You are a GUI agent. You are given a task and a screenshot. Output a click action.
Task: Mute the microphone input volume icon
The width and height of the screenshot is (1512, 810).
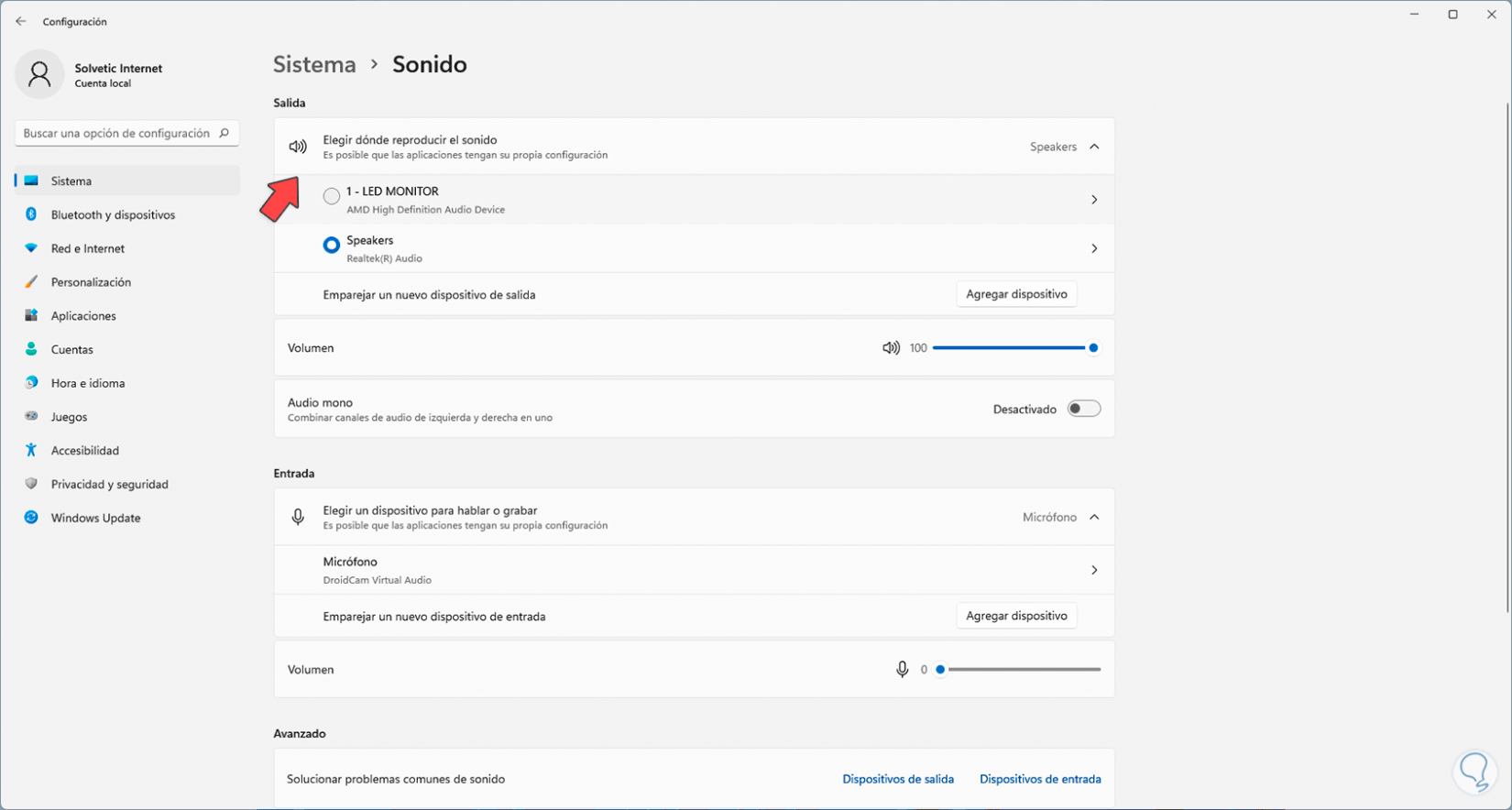902,670
